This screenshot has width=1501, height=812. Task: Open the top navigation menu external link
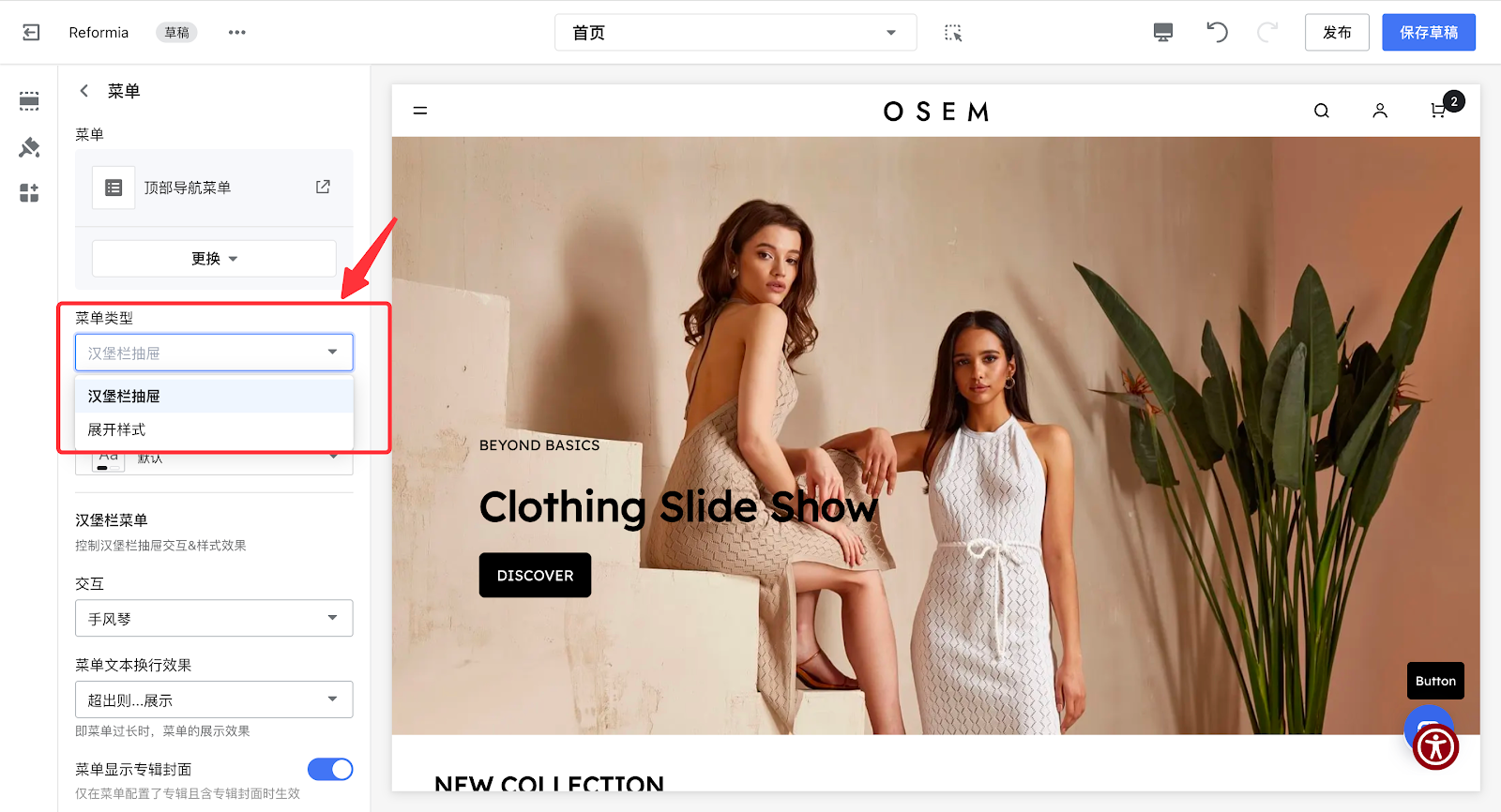323,187
